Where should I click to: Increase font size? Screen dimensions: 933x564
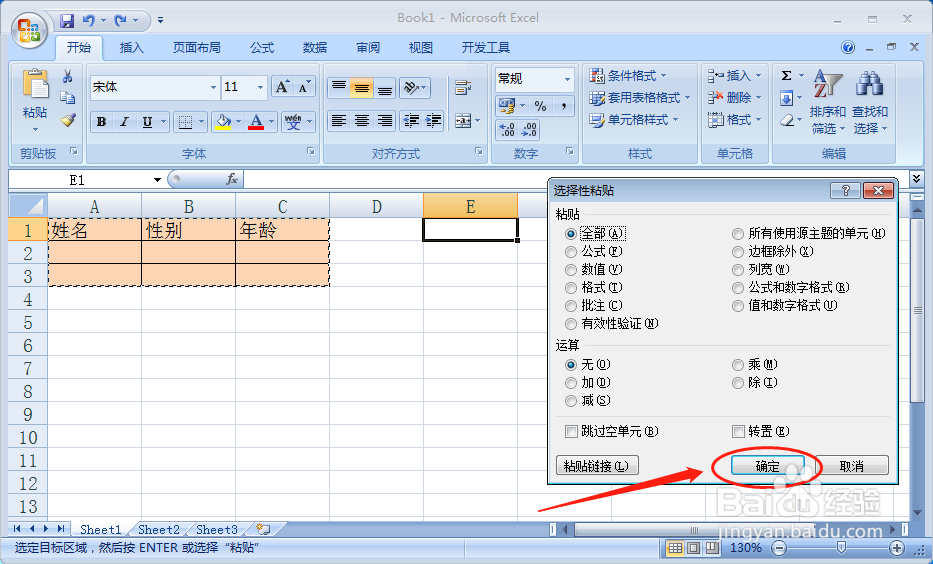tap(282, 87)
